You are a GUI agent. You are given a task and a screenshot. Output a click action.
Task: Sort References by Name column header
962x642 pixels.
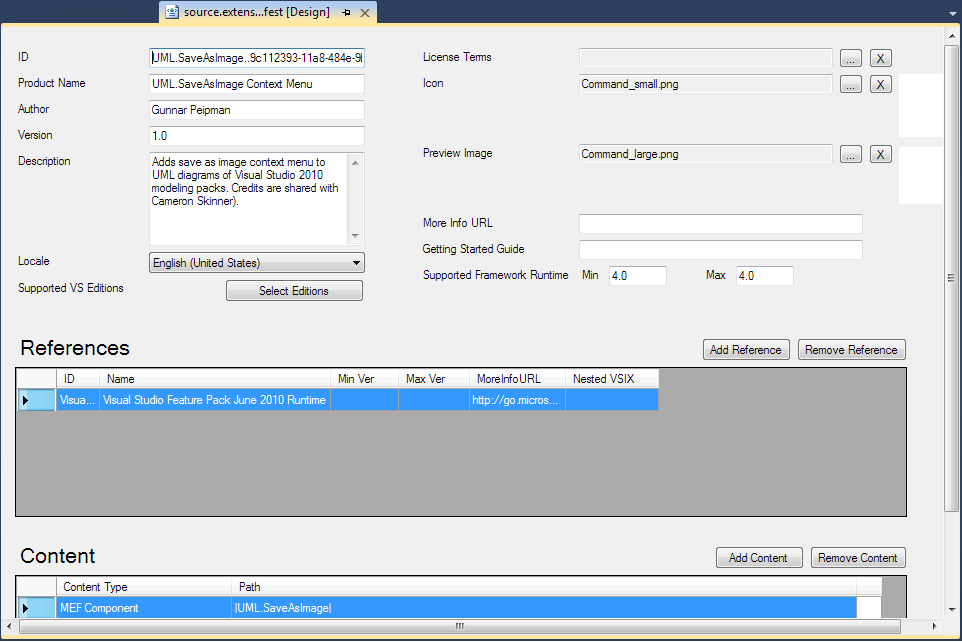point(215,379)
